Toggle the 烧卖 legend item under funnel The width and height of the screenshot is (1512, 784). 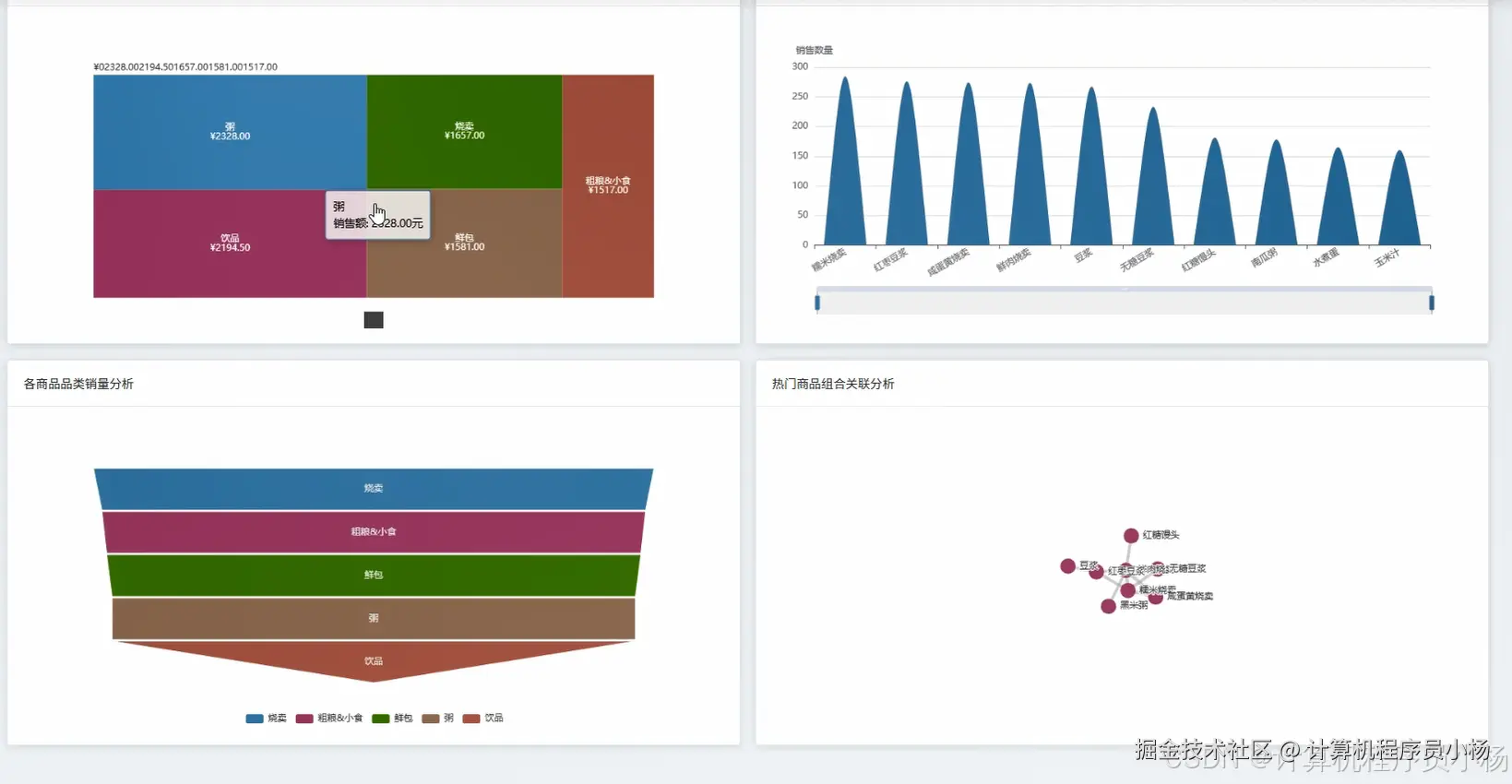[266, 718]
